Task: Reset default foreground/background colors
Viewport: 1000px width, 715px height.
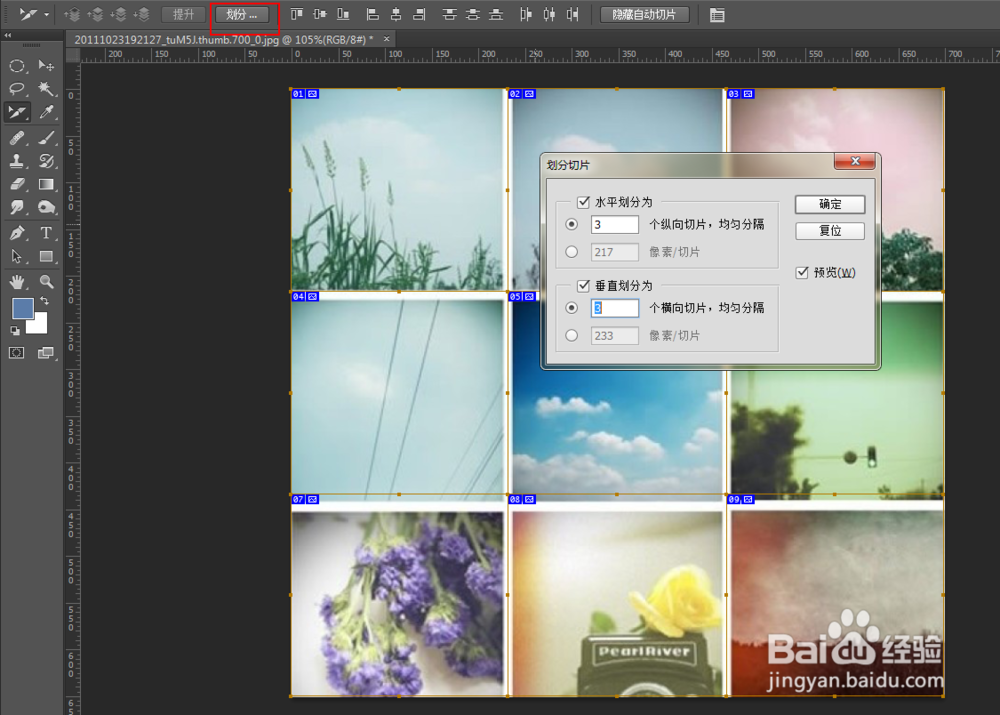Action: (15, 330)
